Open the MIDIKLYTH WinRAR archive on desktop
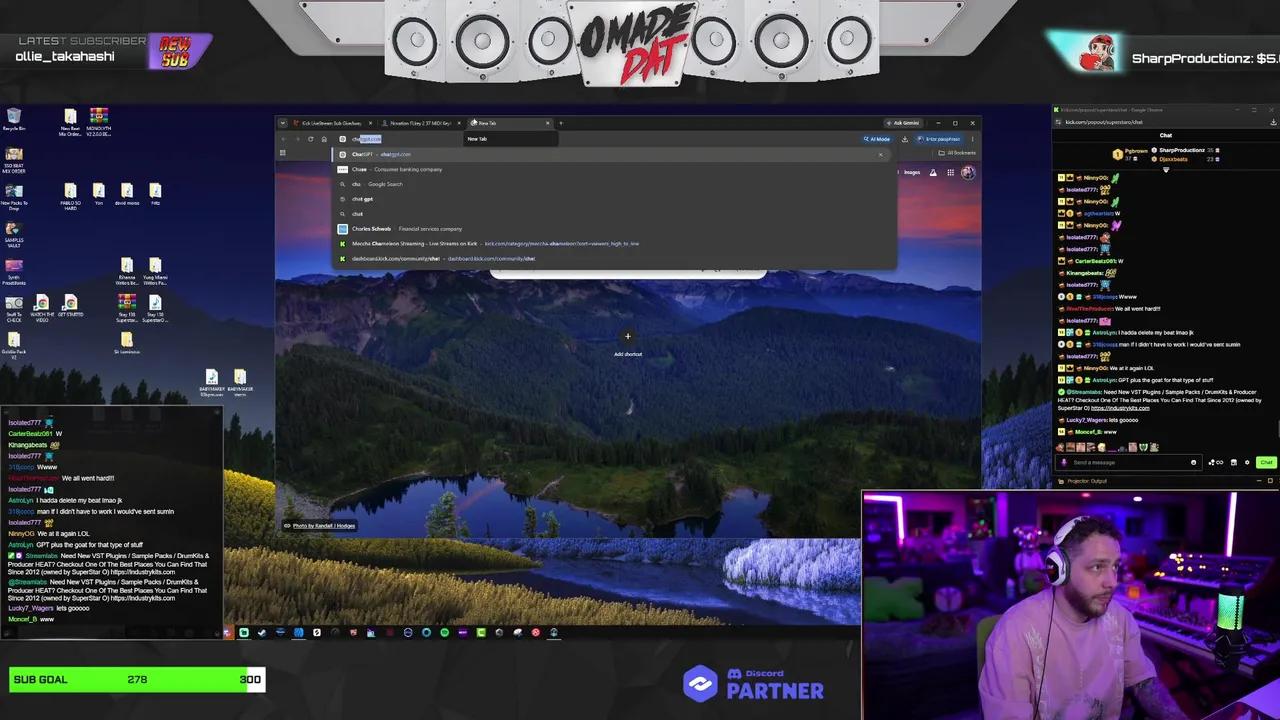Screen dimensions: 1280x720 point(98,121)
